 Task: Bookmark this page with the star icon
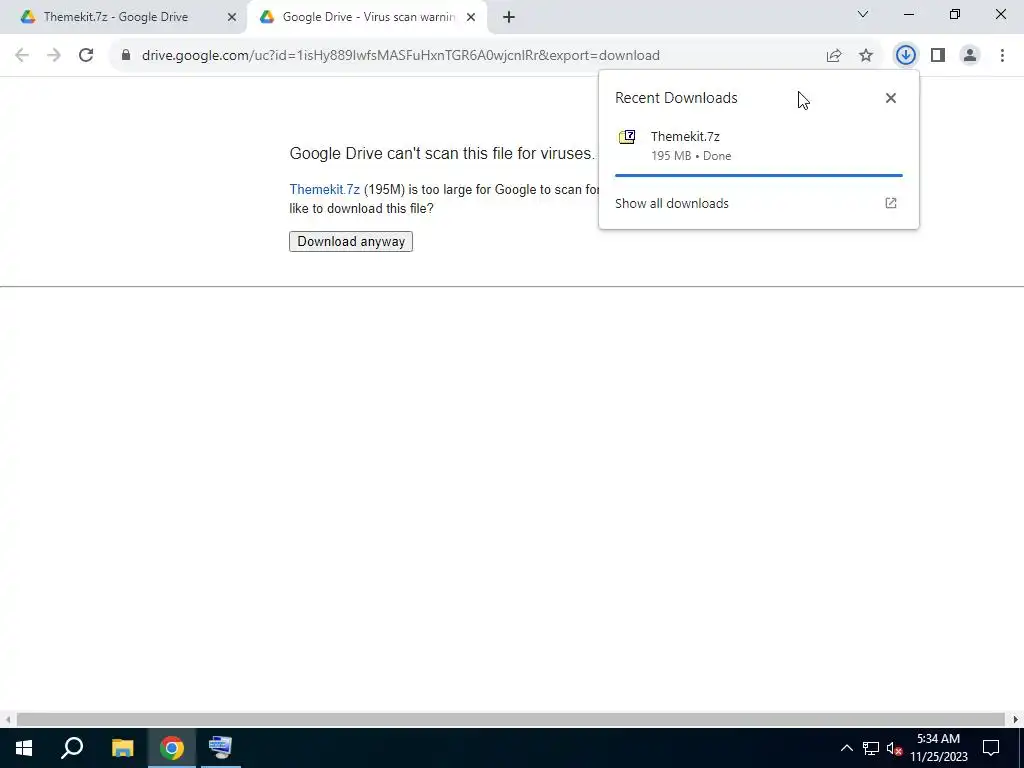tap(866, 56)
